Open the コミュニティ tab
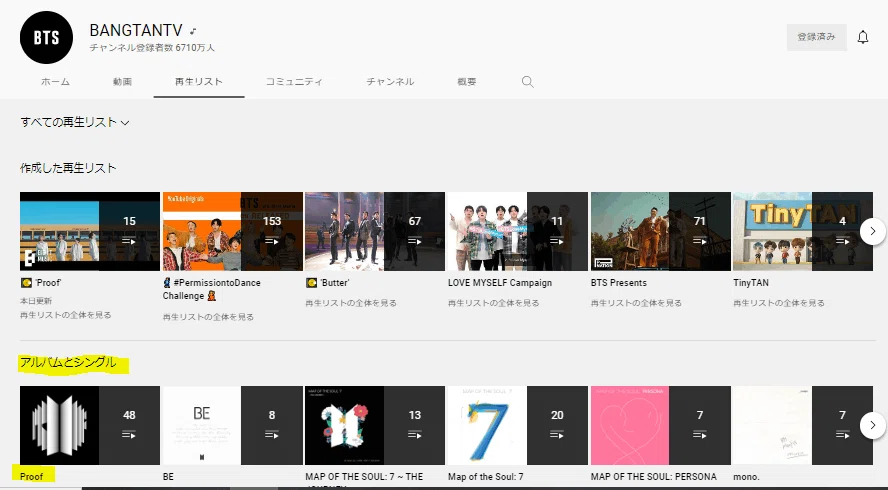The height and width of the screenshot is (490, 888). coord(294,82)
